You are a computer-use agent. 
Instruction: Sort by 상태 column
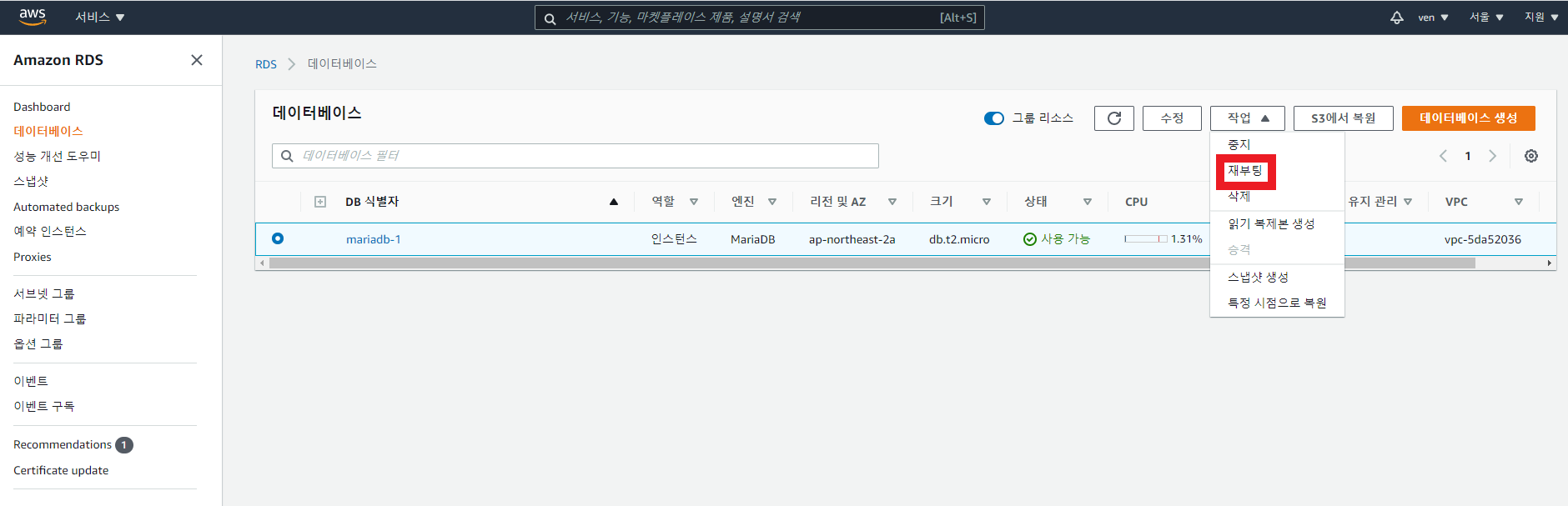tap(1088, 202)
